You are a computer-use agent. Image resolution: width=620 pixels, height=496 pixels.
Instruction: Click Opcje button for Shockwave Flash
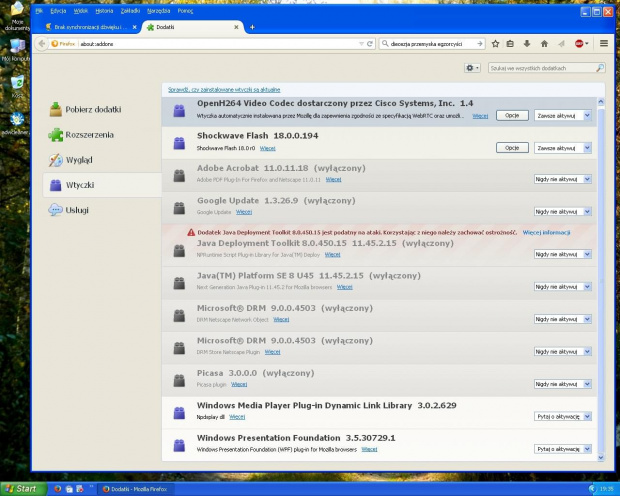pos(512,148)
